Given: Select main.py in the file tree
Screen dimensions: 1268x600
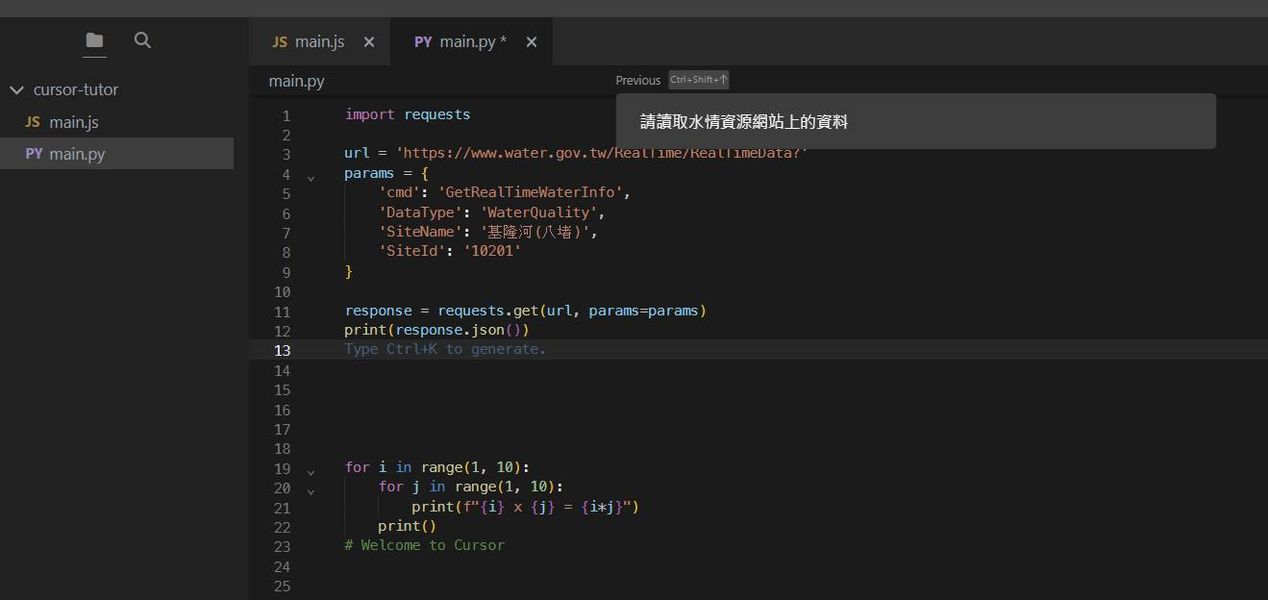Looking at the screenshot, I should pos(77,154).
